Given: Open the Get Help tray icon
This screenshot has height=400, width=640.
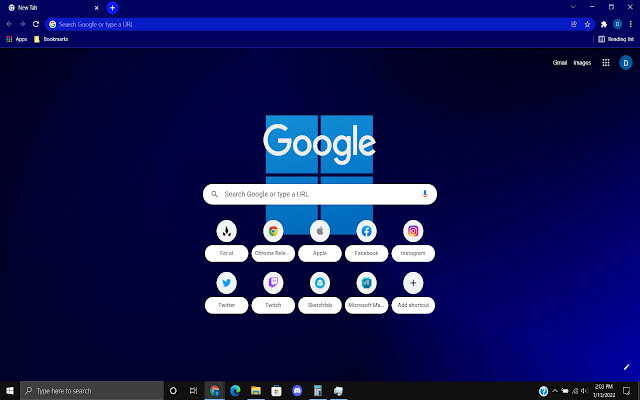Looking at the screenshot, I should 543,391.
